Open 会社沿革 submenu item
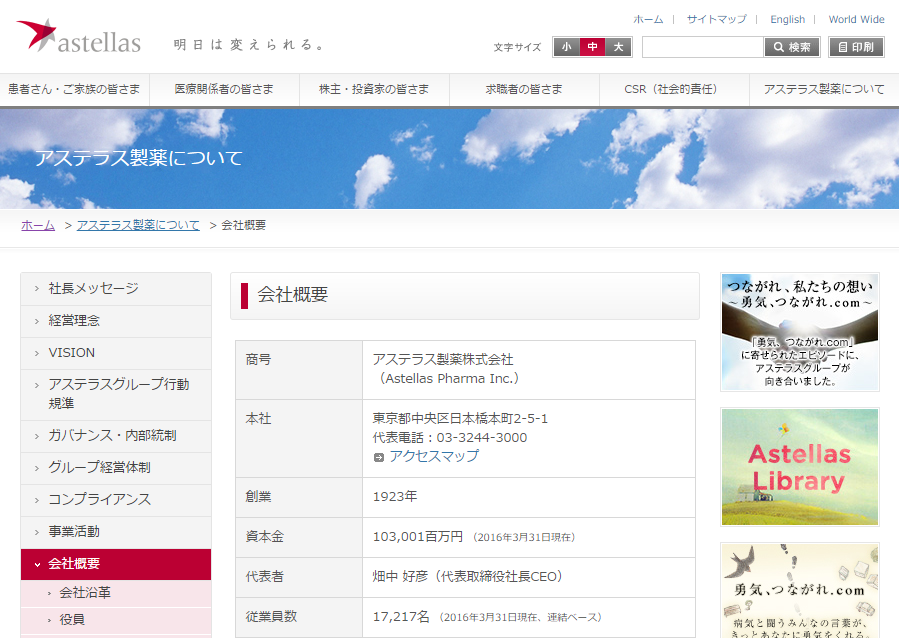Viewport: 899px width, 638px height. [x=116, y=593]
